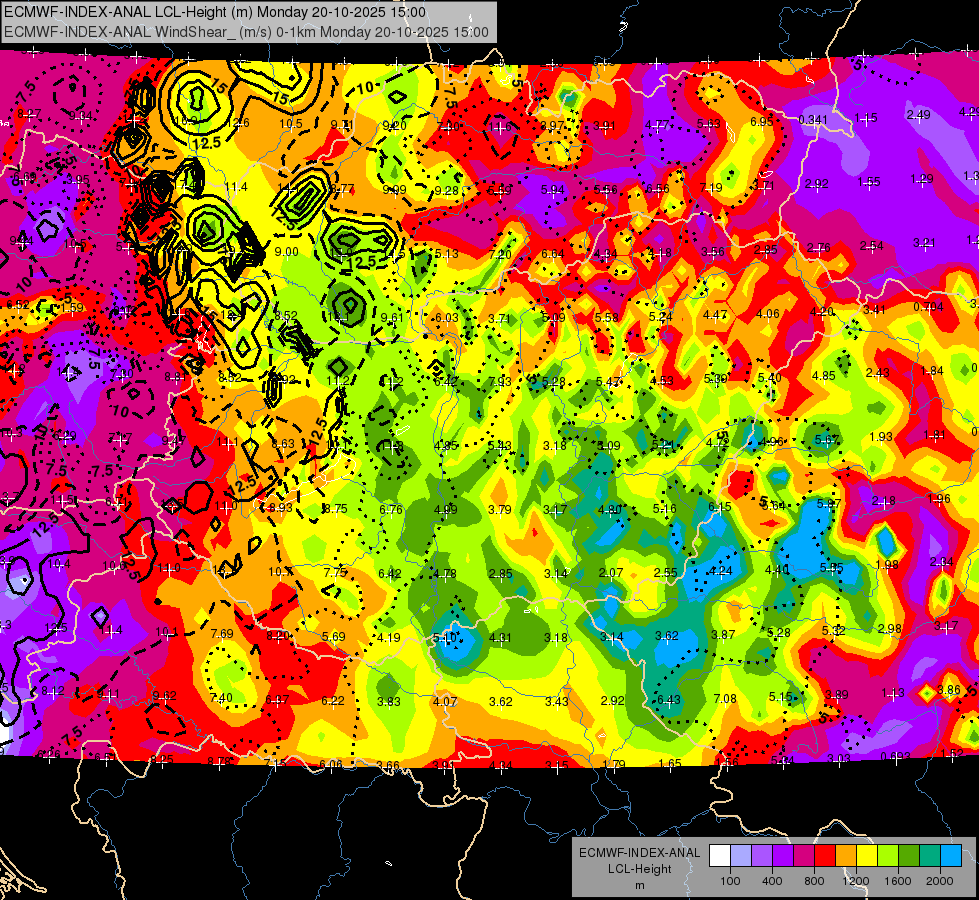979x900 pixels.
Task: Click the grid value 3.21
Action: [x=924, y=242]
